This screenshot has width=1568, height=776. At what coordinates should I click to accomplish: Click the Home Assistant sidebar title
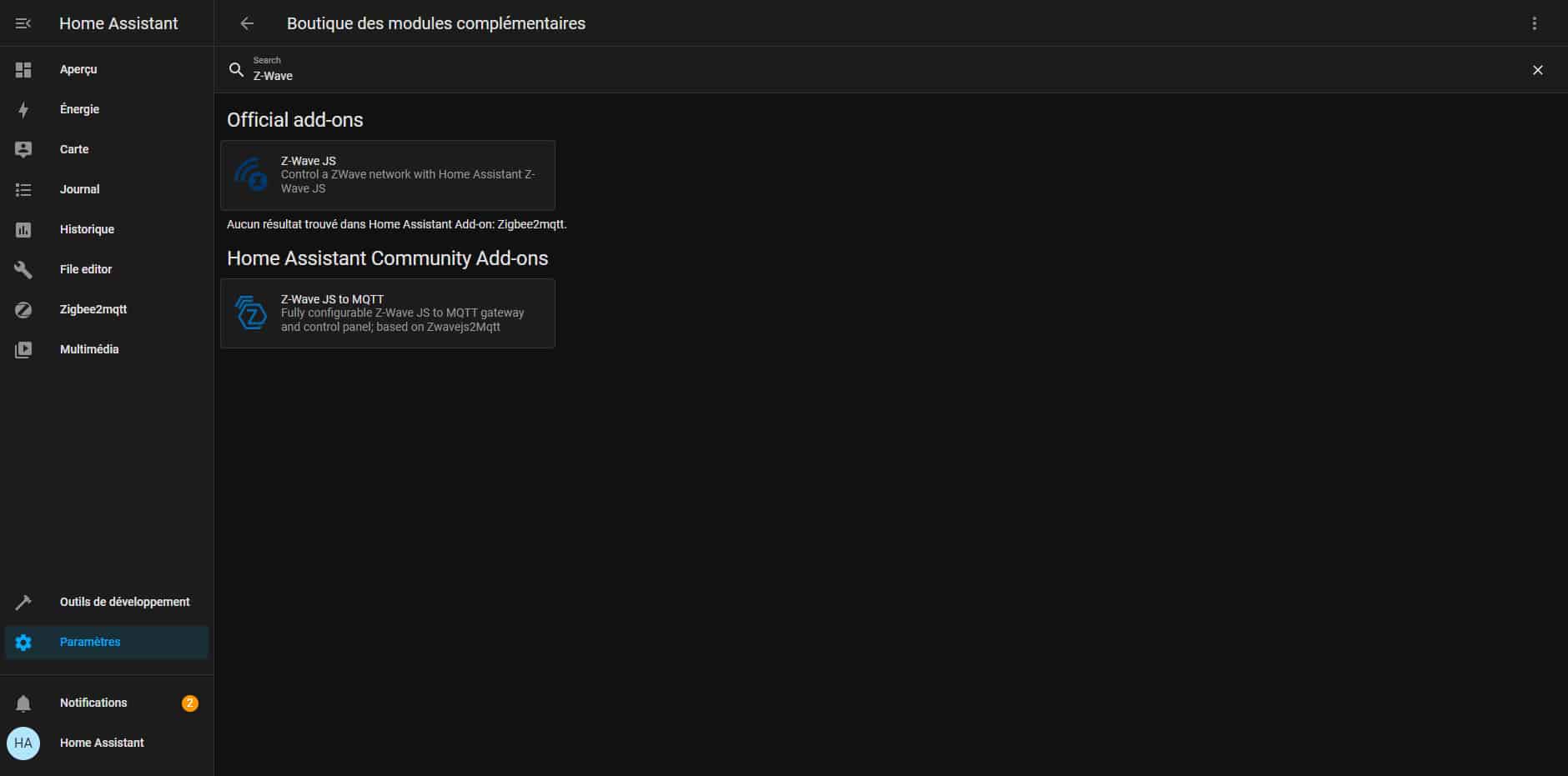(x=118, y=23)
